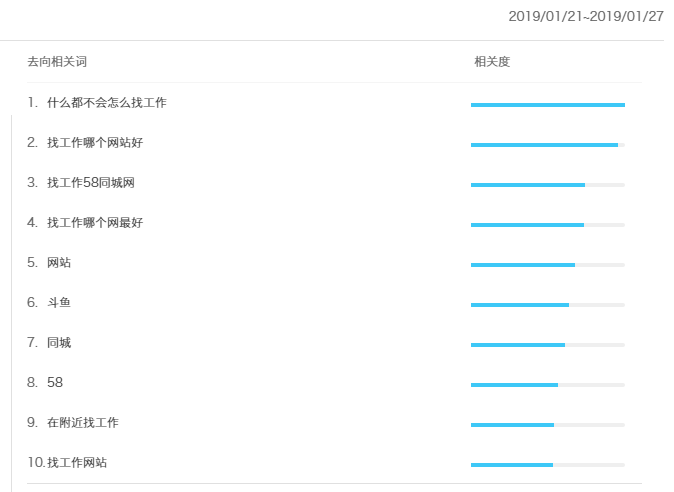Click keyword 找工作哪个网最好

click(95, 223)
